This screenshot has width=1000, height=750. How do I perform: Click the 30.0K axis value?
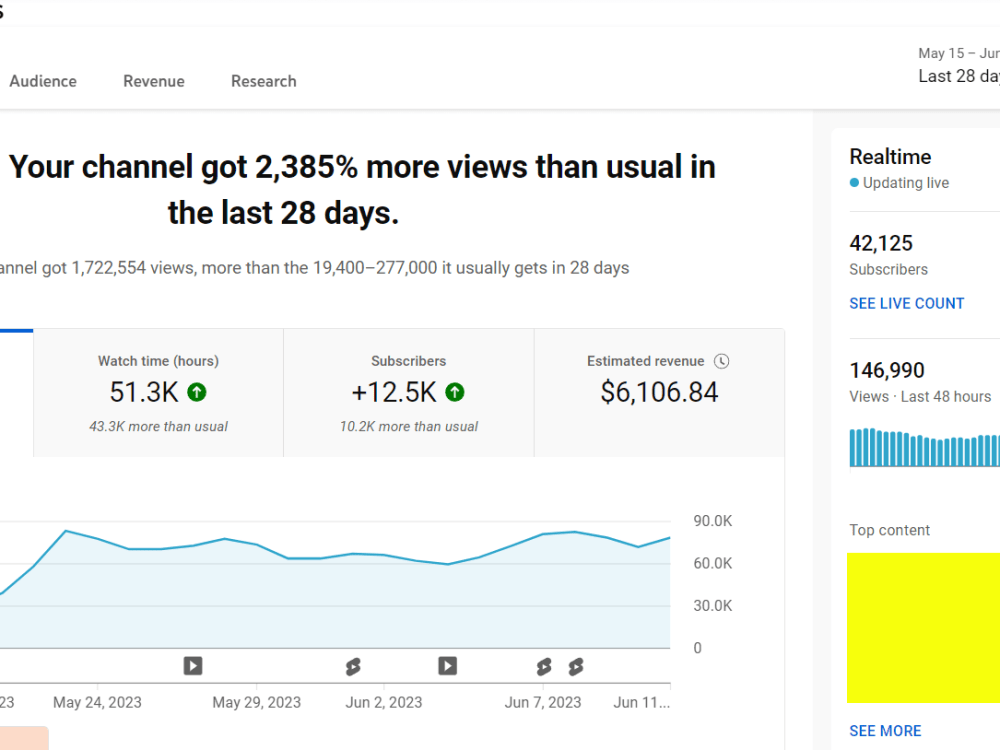(713, 606)
